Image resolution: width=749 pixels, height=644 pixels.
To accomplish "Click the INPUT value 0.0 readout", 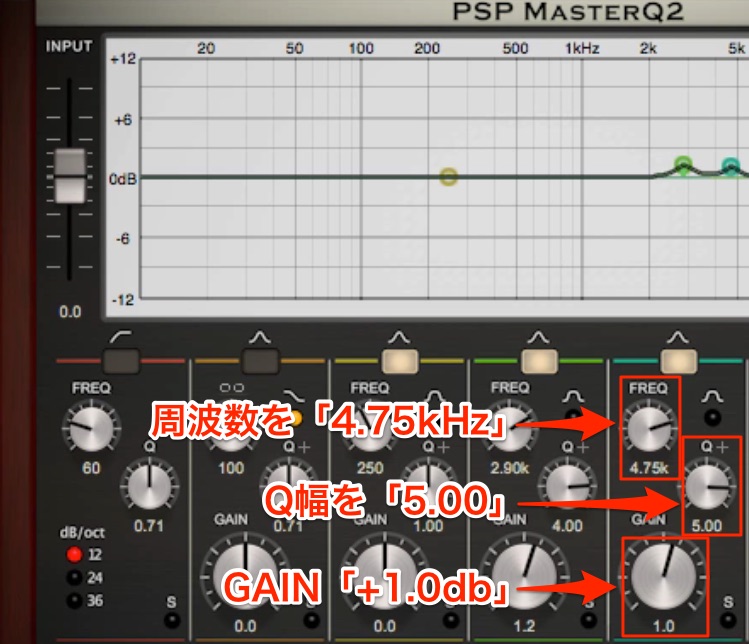I will pyautogui.click(x=70, y=312).
